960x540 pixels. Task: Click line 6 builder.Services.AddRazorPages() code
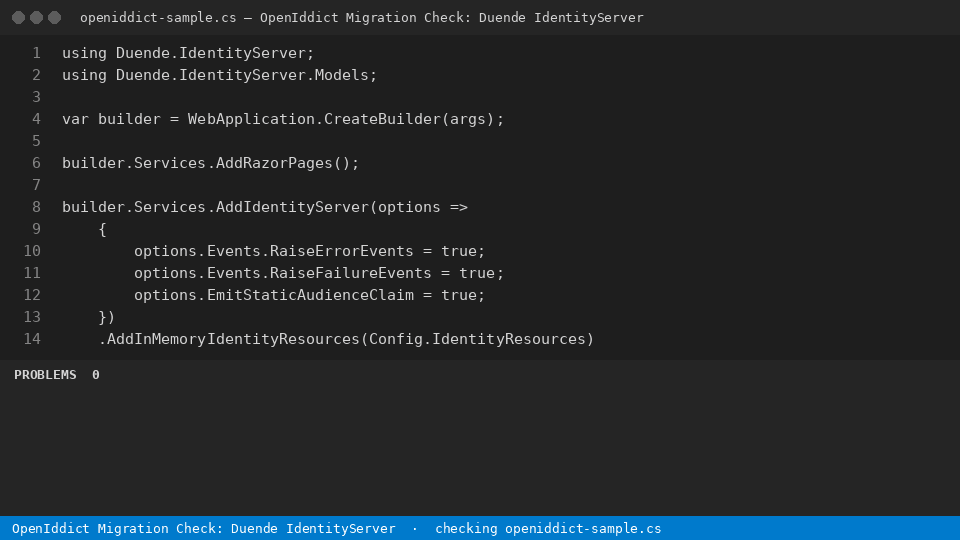(211, 163)
